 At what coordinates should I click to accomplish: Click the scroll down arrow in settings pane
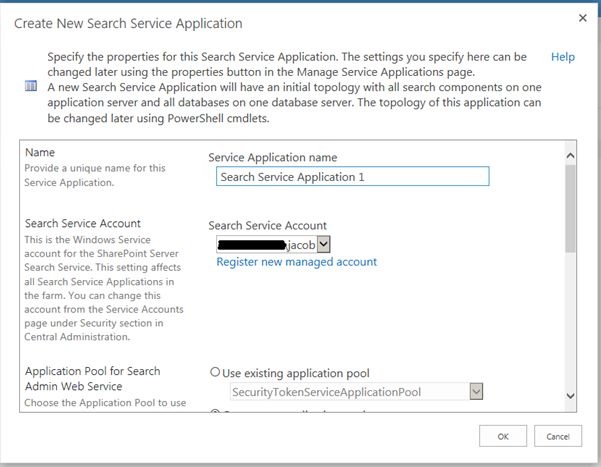(570, 396)
